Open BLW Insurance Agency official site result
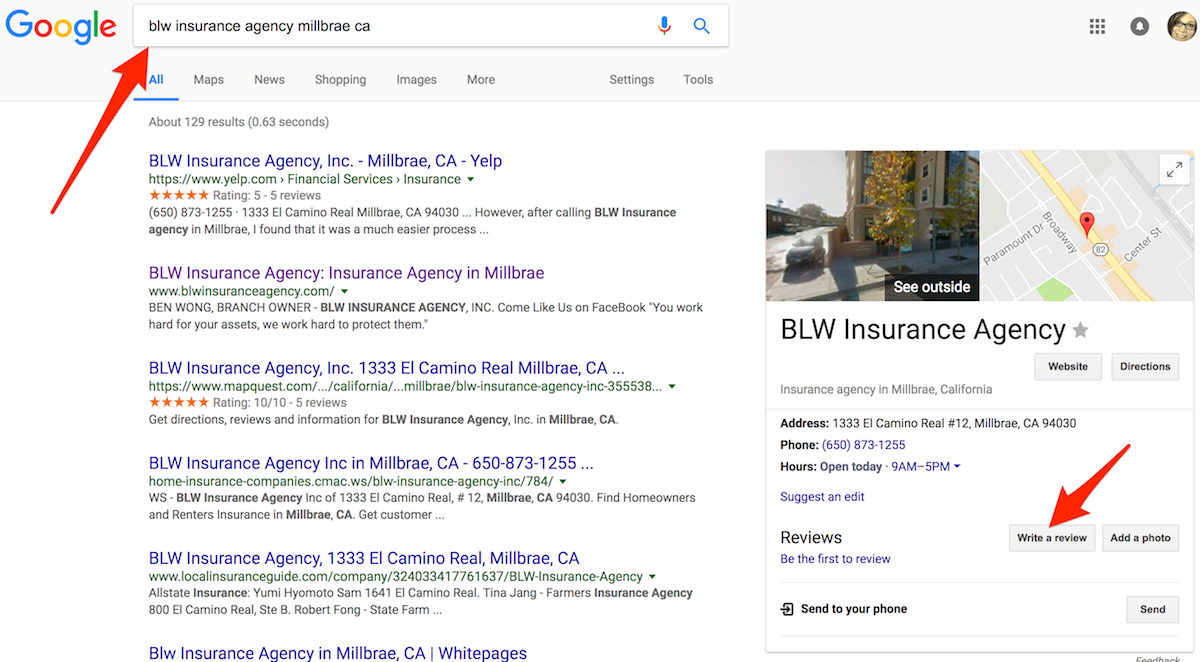 346,273
